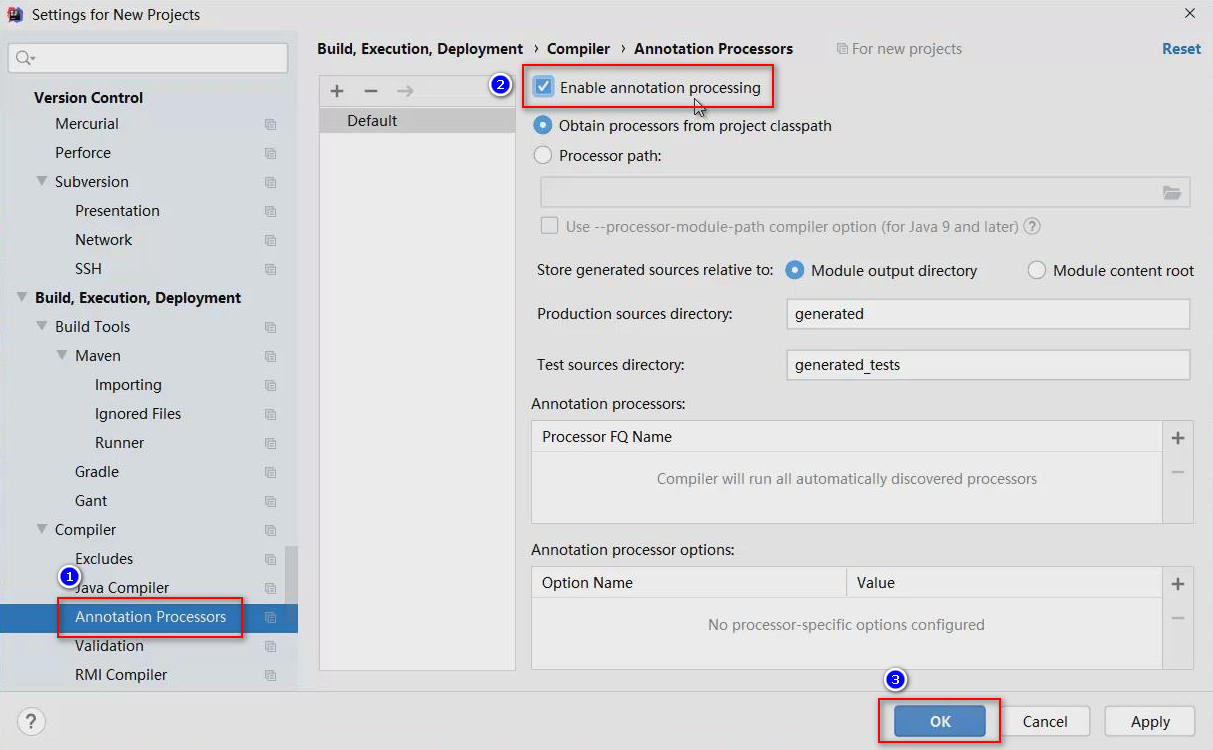
Task: Collapse the Subversion tree node
Action: coord(42,182)
